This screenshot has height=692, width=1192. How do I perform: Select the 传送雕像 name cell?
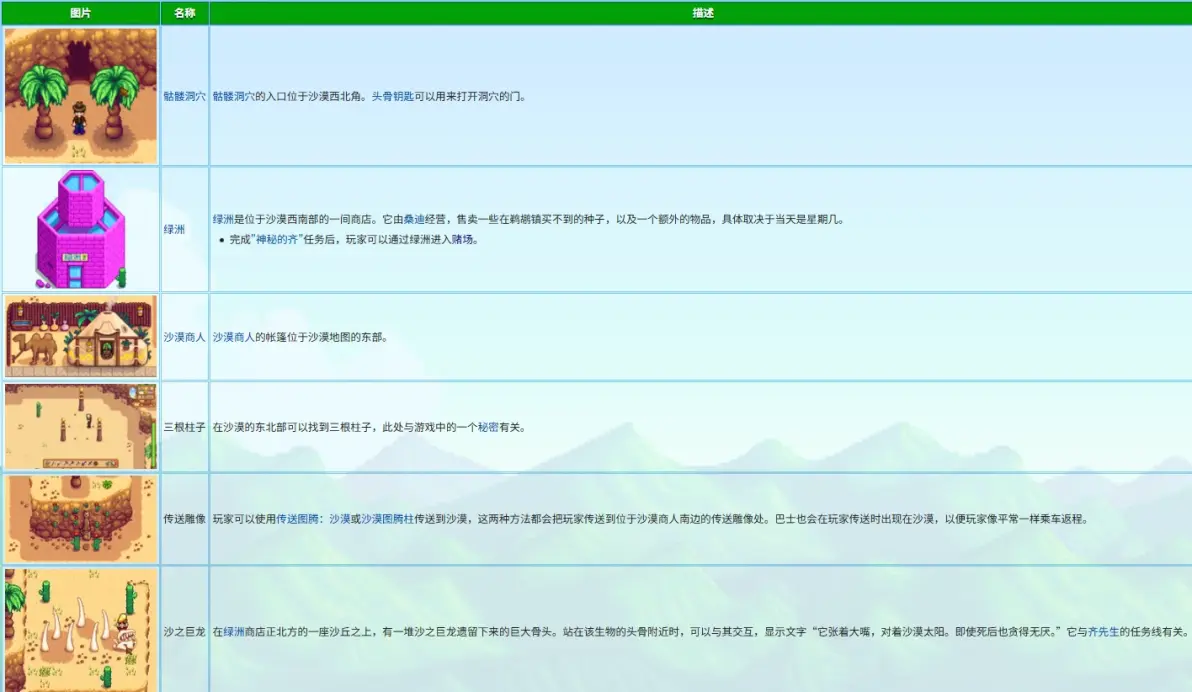click(x=185, y=519)
